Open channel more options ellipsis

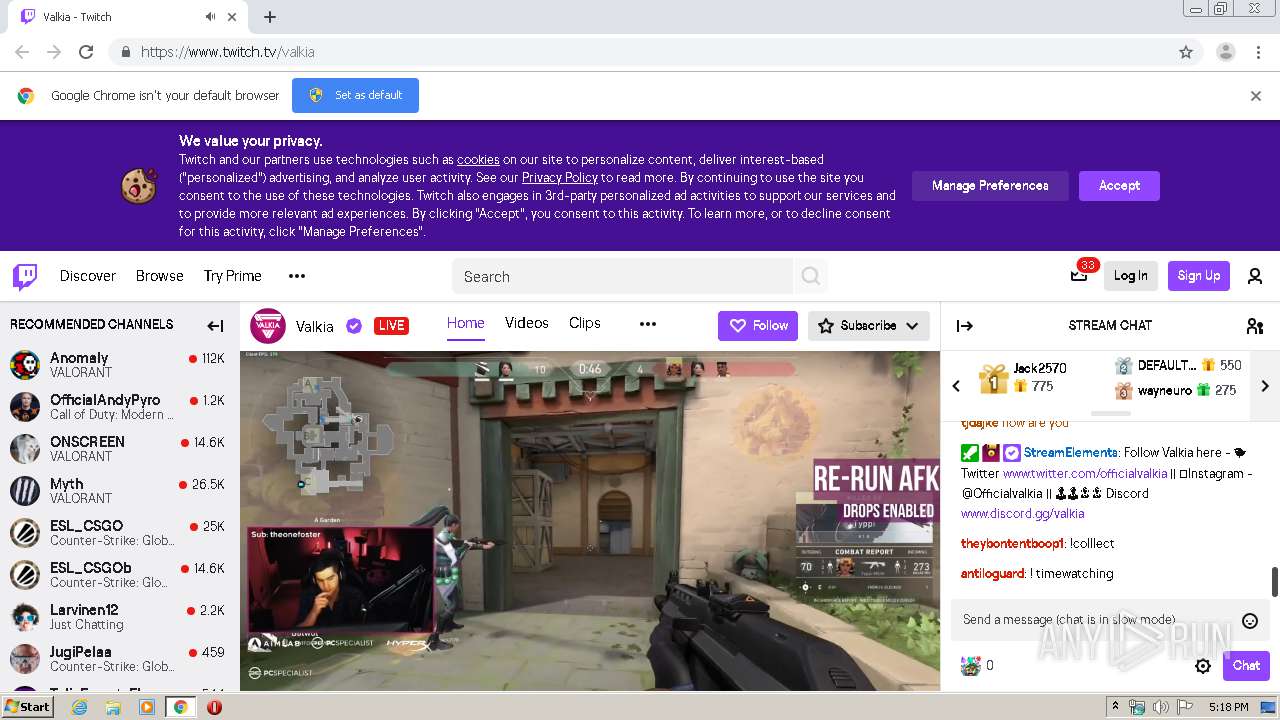tap(648, 324)
